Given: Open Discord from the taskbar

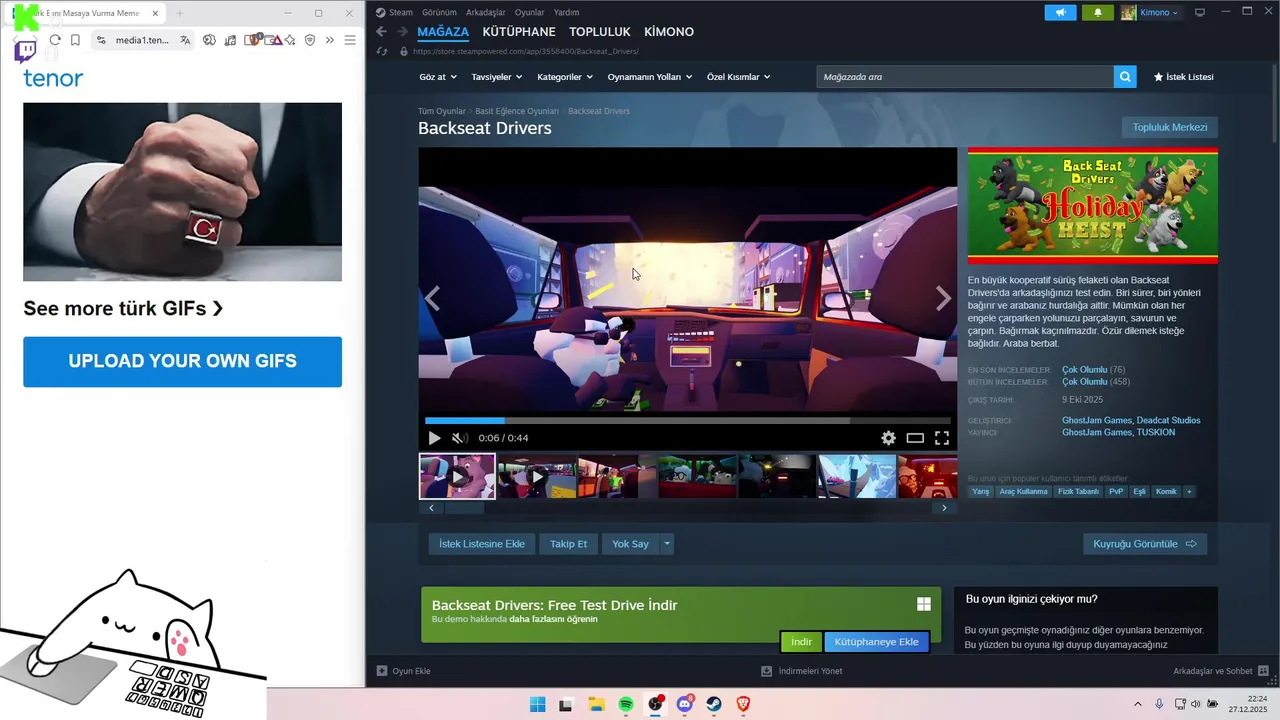Looking at the screenshot, I should tap(685, 704).
